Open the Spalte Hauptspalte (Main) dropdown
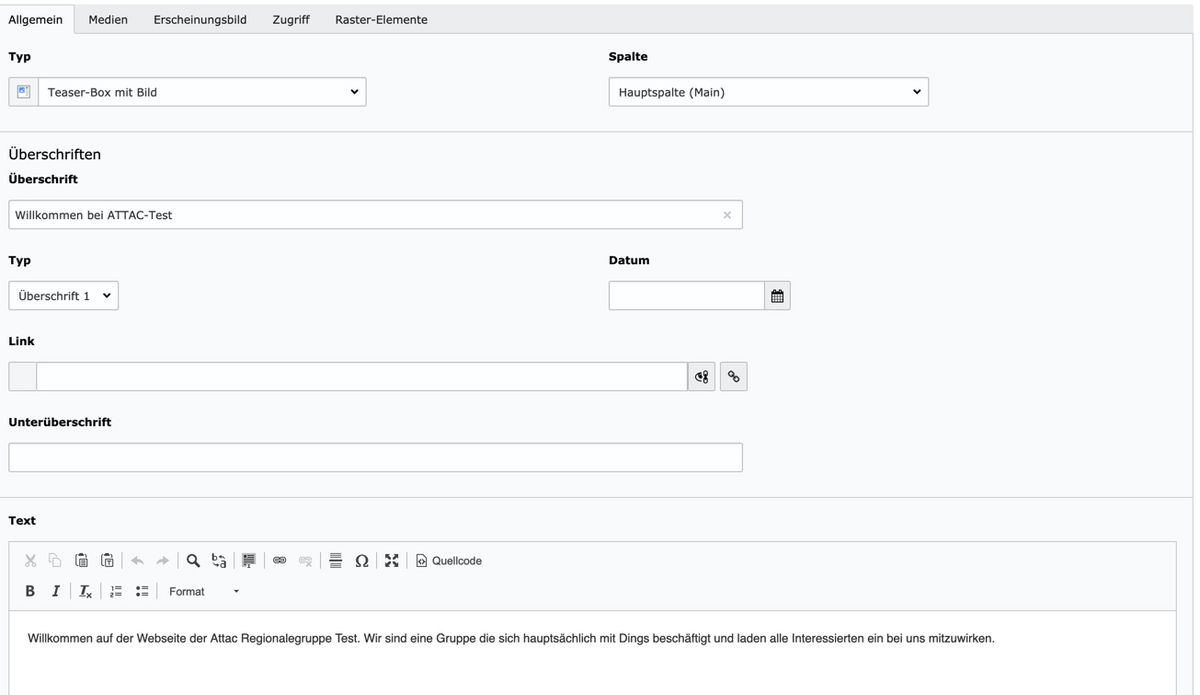 click(x=768, y=92)
